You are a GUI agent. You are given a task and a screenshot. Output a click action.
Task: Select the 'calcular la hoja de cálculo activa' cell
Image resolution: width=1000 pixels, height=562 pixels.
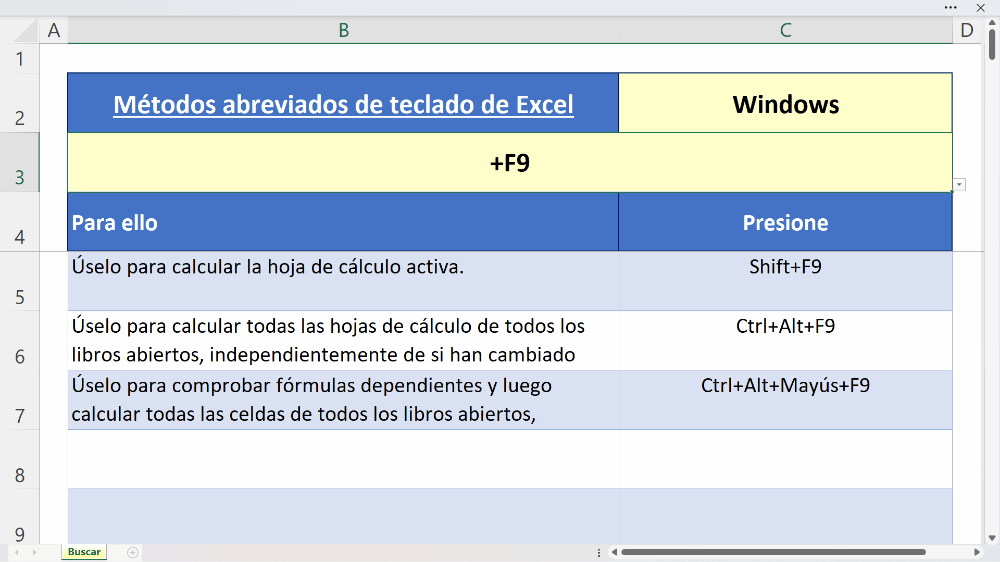343,281
